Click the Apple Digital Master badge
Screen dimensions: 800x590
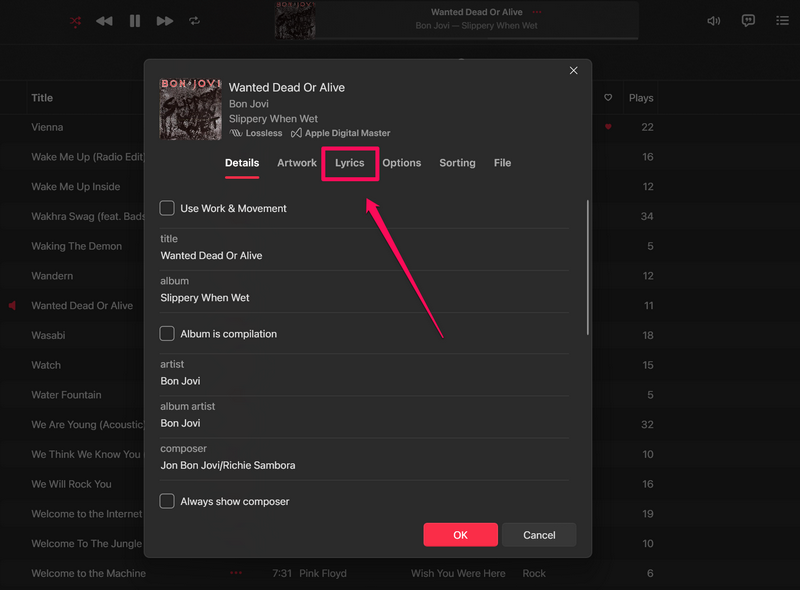coord(340,133)
